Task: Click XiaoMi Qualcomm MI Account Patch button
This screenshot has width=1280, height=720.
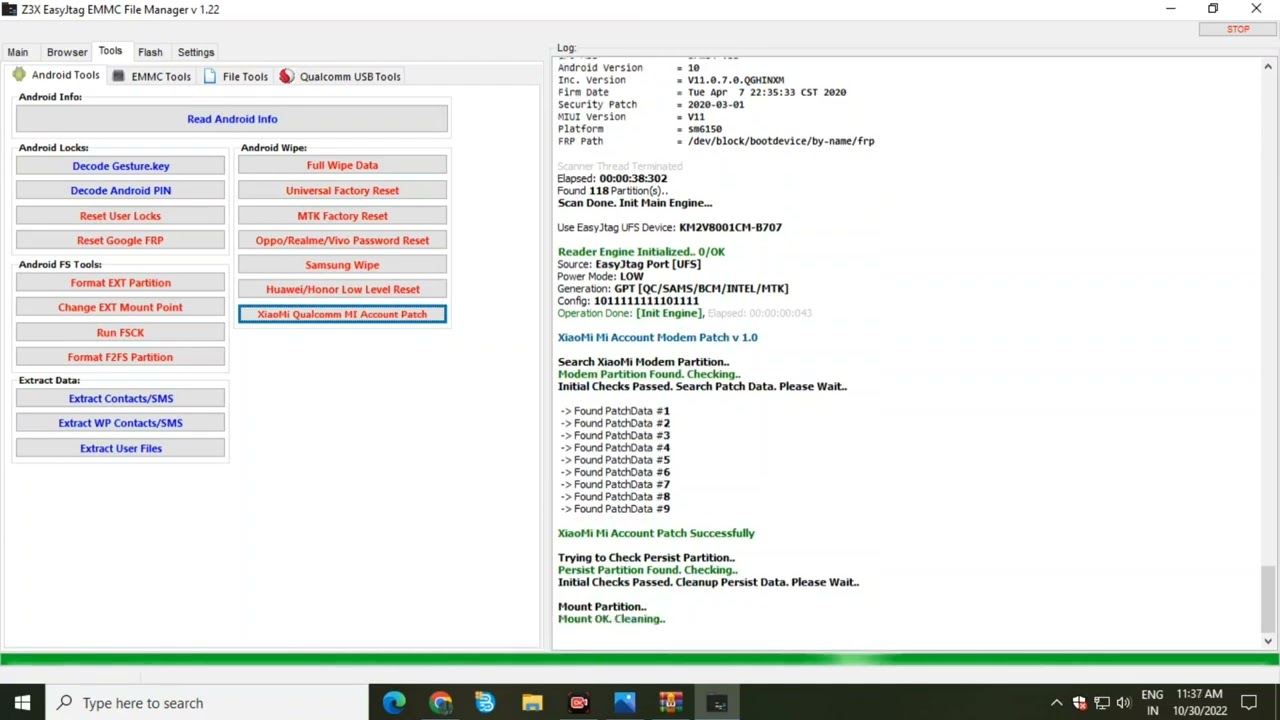Action: tap(342, 314)
